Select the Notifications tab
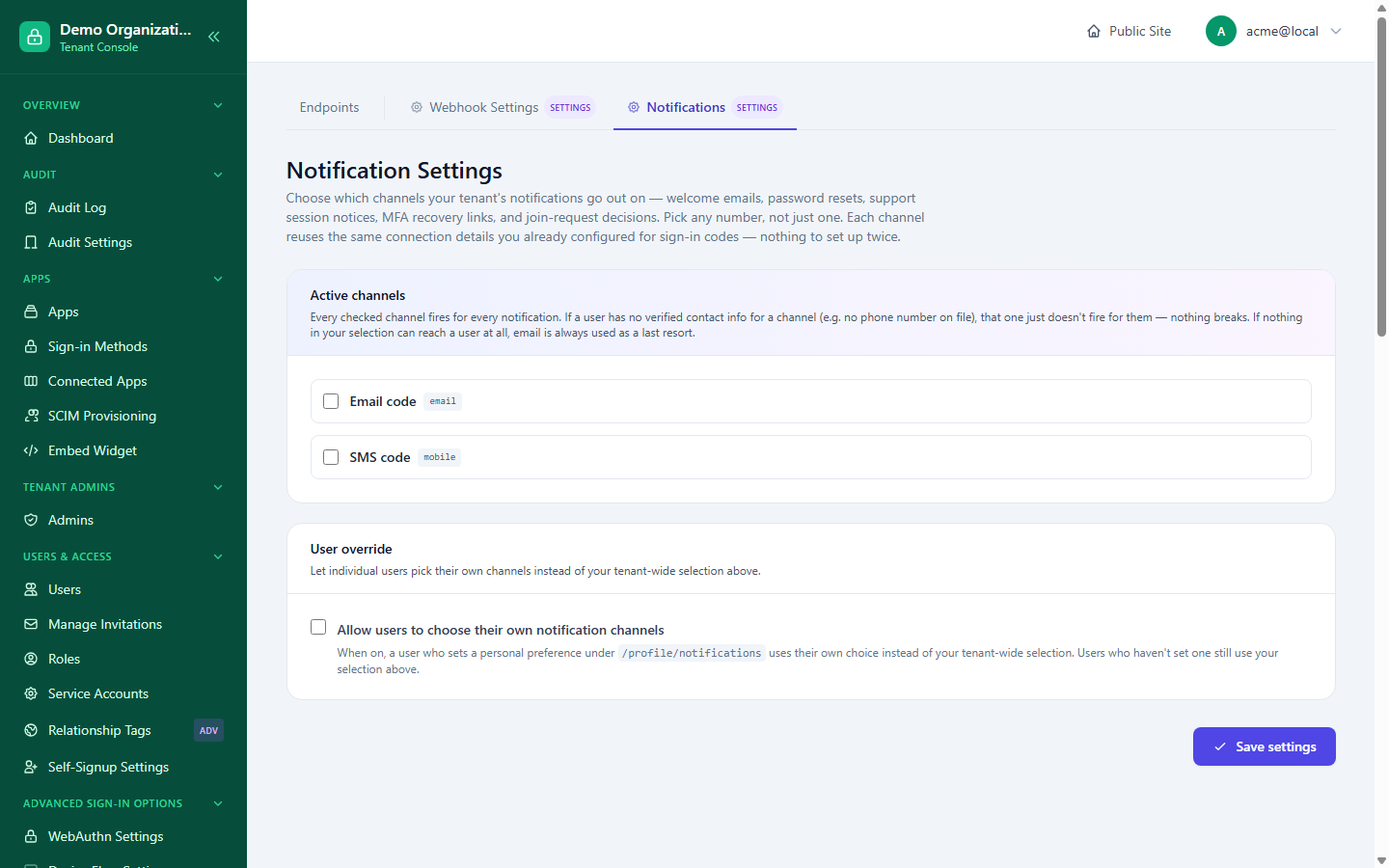The height and width of the screenshot is (868, 1389). pyautogui.click(x=705, y=107)
